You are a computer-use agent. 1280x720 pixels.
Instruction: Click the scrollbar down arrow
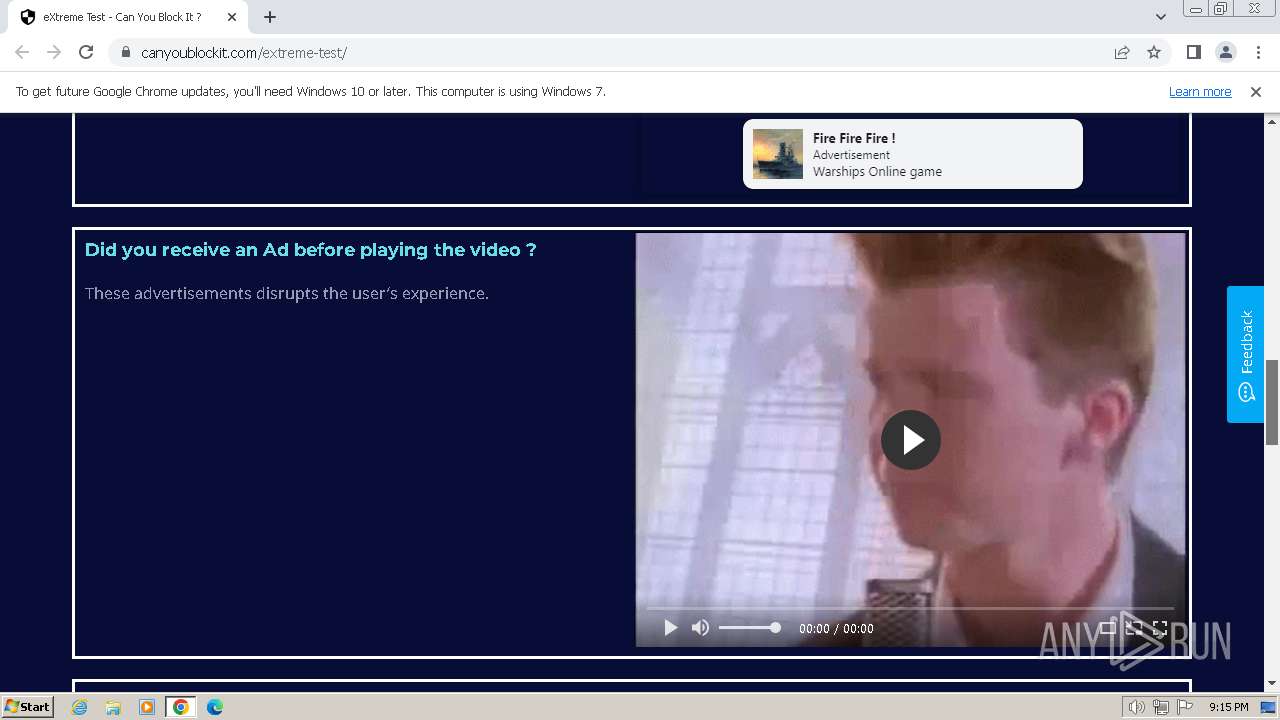point(1272,684)
